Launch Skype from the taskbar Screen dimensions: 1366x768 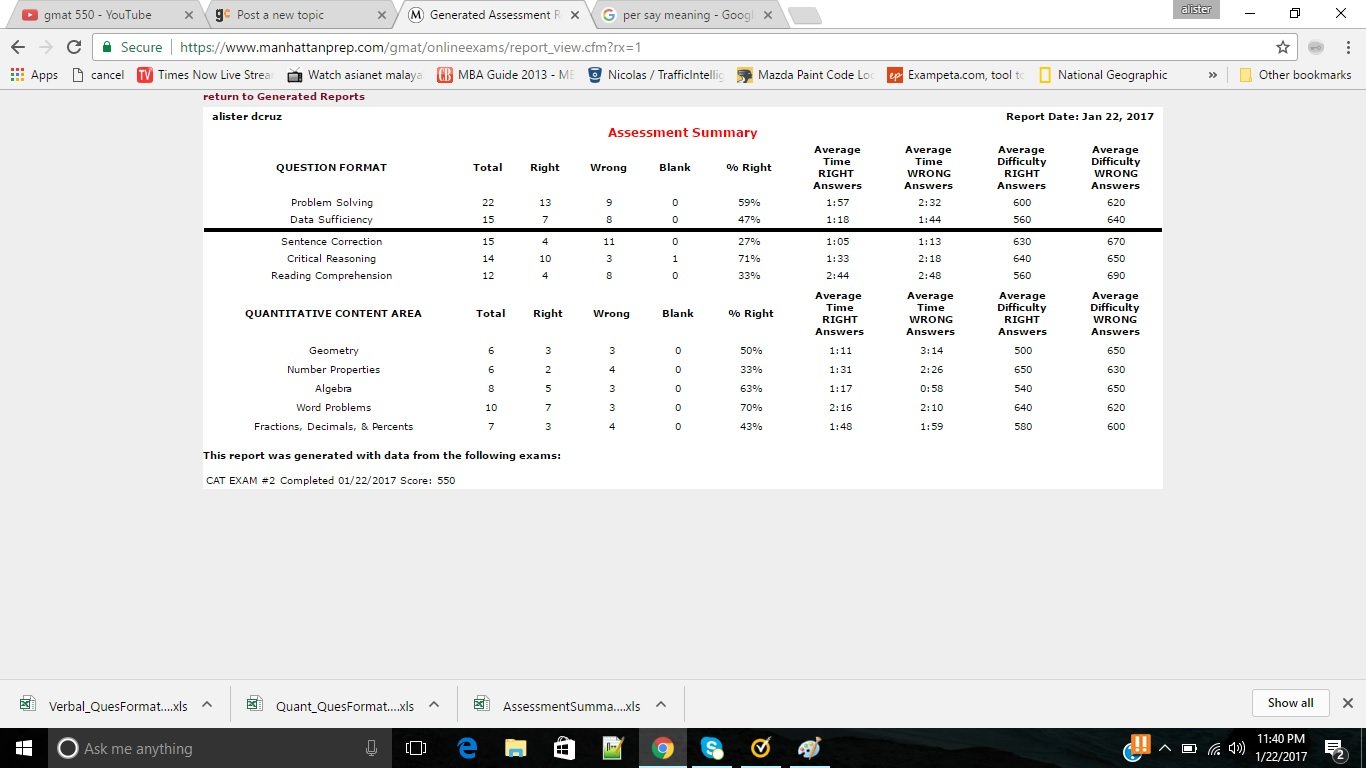click(711, 748)
